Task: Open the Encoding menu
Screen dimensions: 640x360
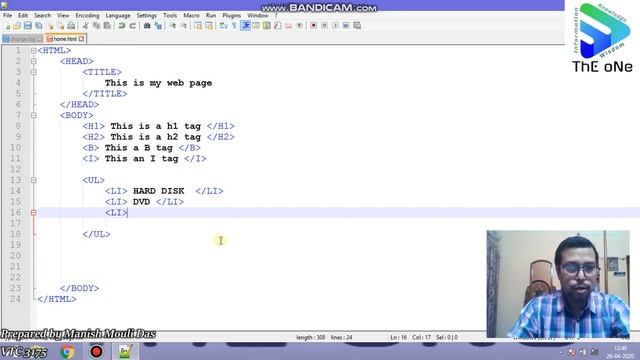Action: point(87,16)
